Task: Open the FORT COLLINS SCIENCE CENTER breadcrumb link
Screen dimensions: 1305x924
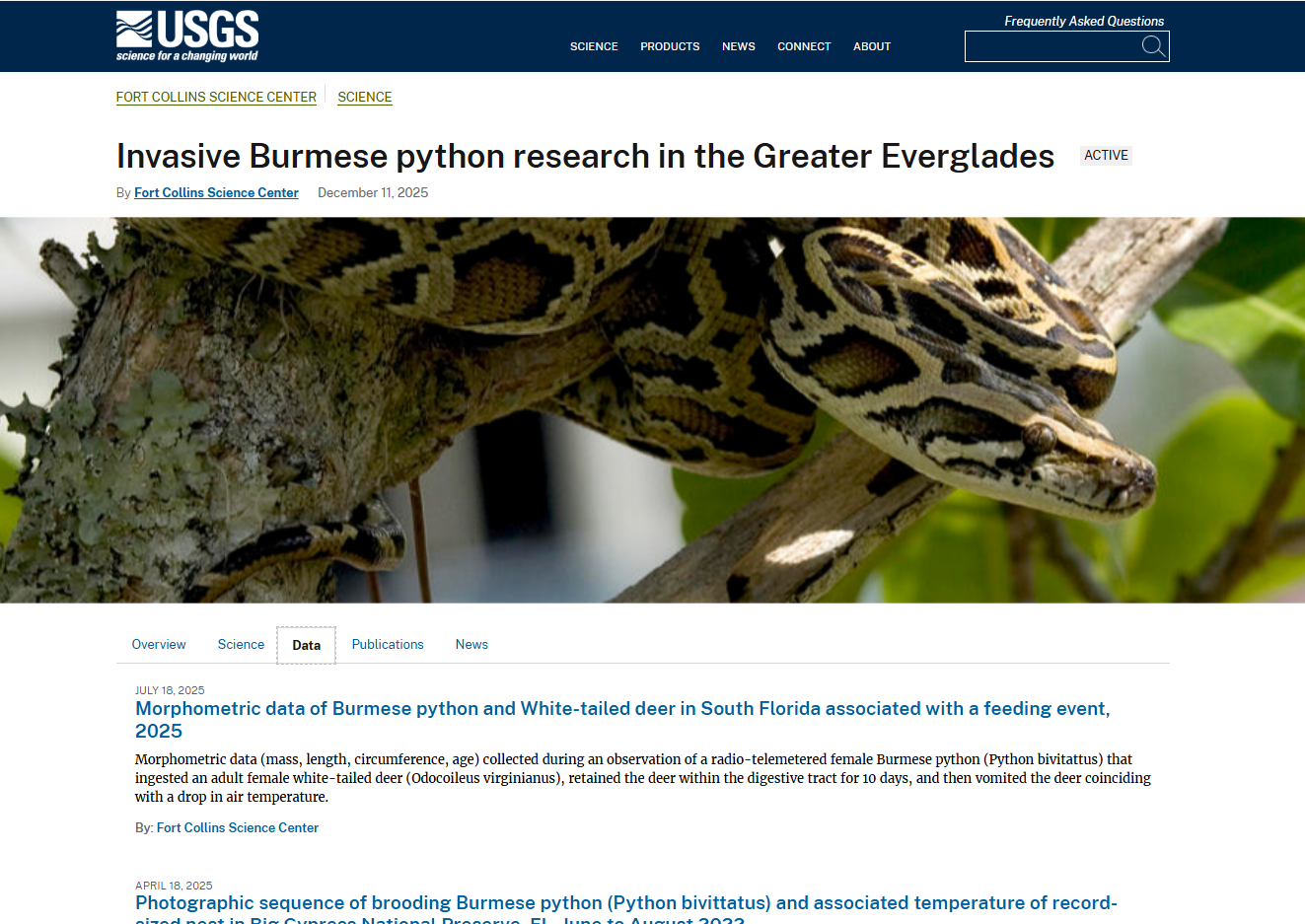Action: (x=216, y=97)
